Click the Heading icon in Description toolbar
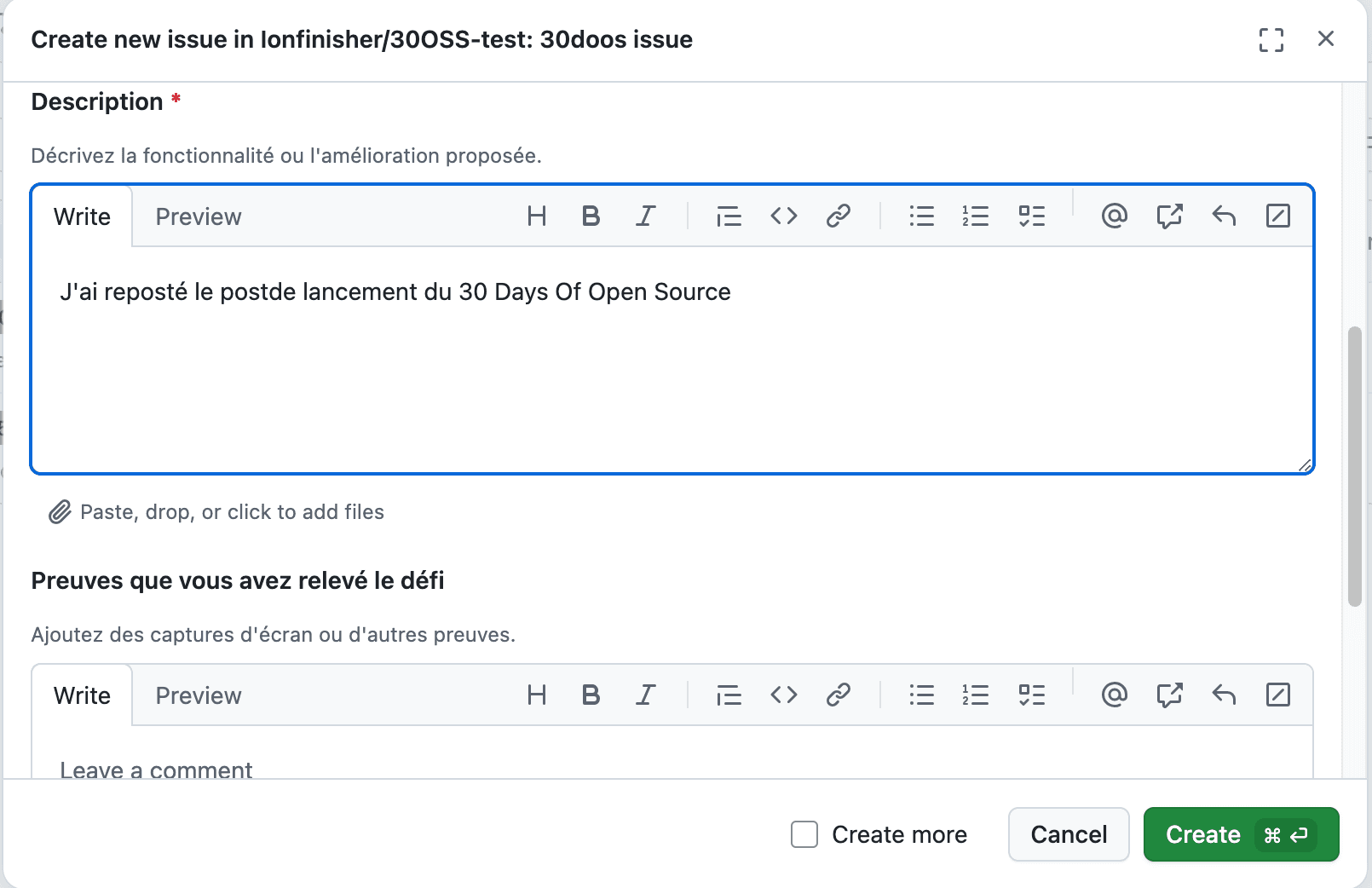 pos(536,216)
